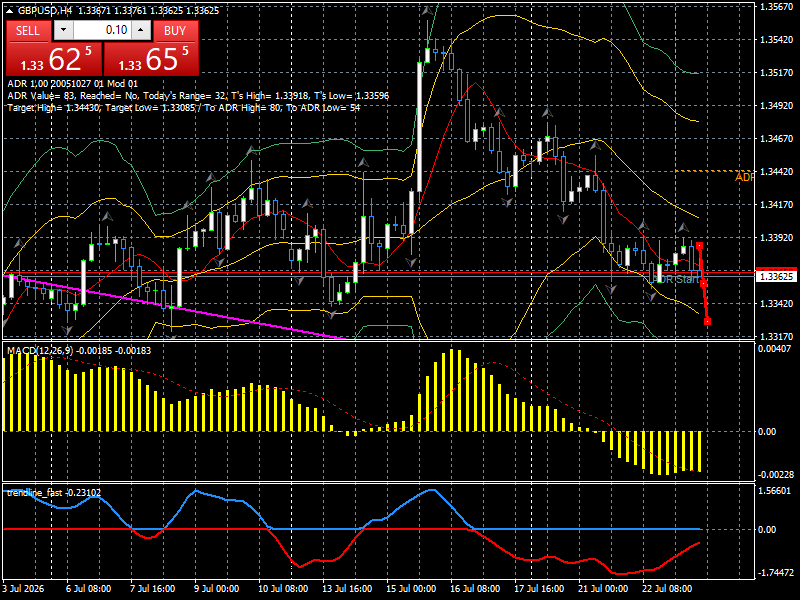This screenshot has width=800, height=600.
Task: Click price axis label 1.34920
Action: click(777, 106)
